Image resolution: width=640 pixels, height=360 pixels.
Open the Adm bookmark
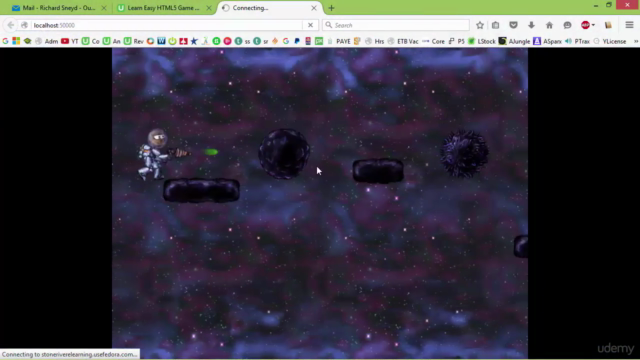click(x=47, y=41)
